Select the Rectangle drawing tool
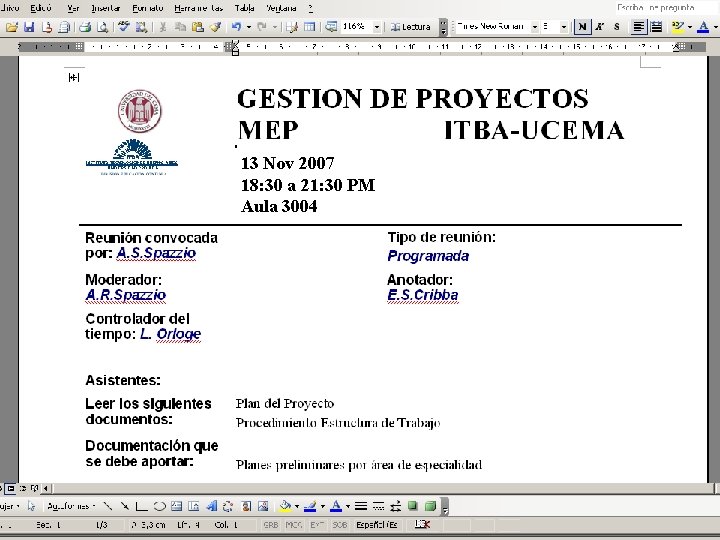The width and height of the screenshot is (720, 540). (x=141, y=506)
